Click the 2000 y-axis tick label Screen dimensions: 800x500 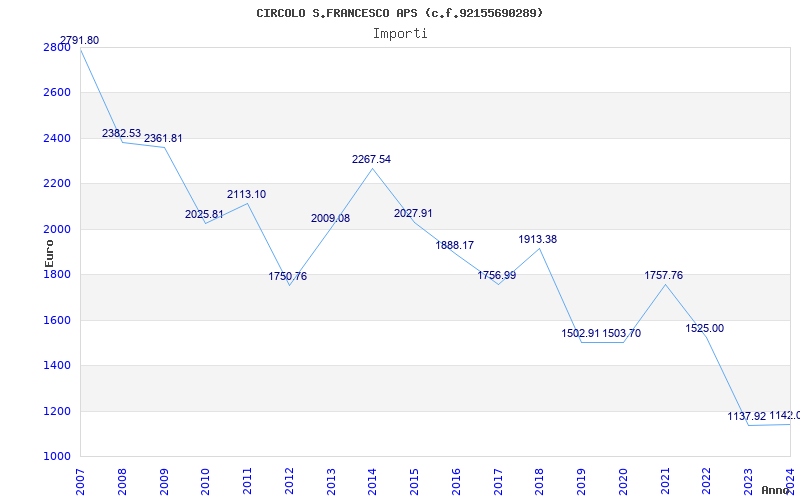(56, 230)
